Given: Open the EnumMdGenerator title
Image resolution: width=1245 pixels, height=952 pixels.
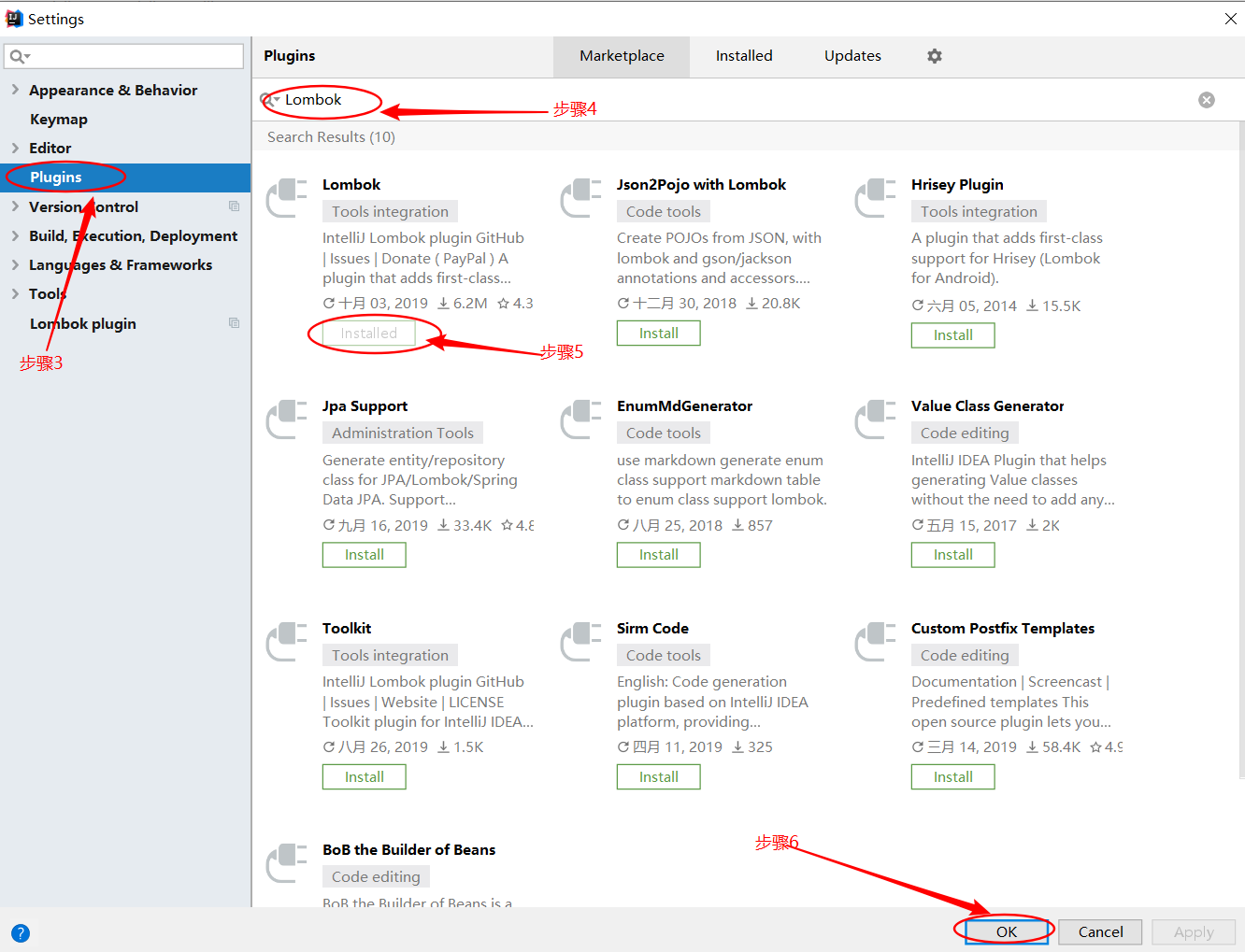Looking at the screenshot, I should (684, 406).
